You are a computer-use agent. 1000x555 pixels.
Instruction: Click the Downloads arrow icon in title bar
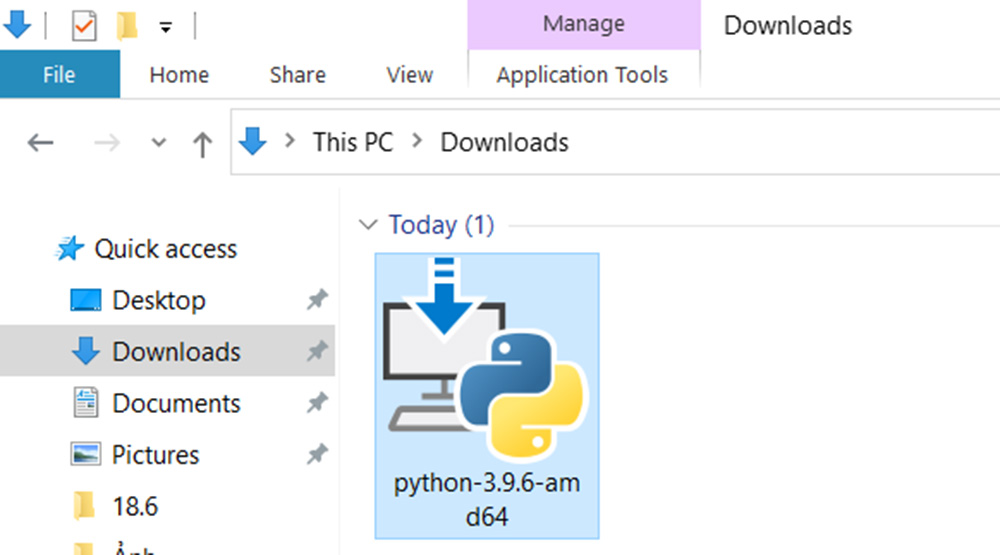[17, 24]
